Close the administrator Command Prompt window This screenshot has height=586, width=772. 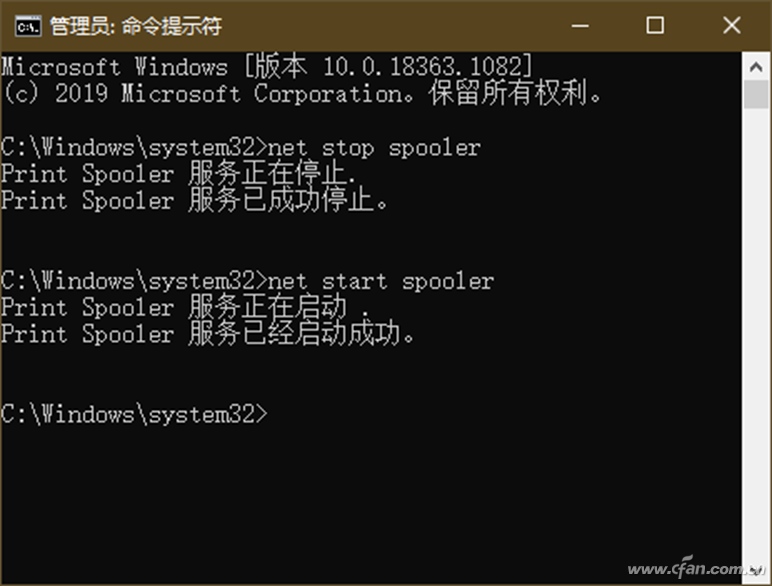(x=732, y=26)
